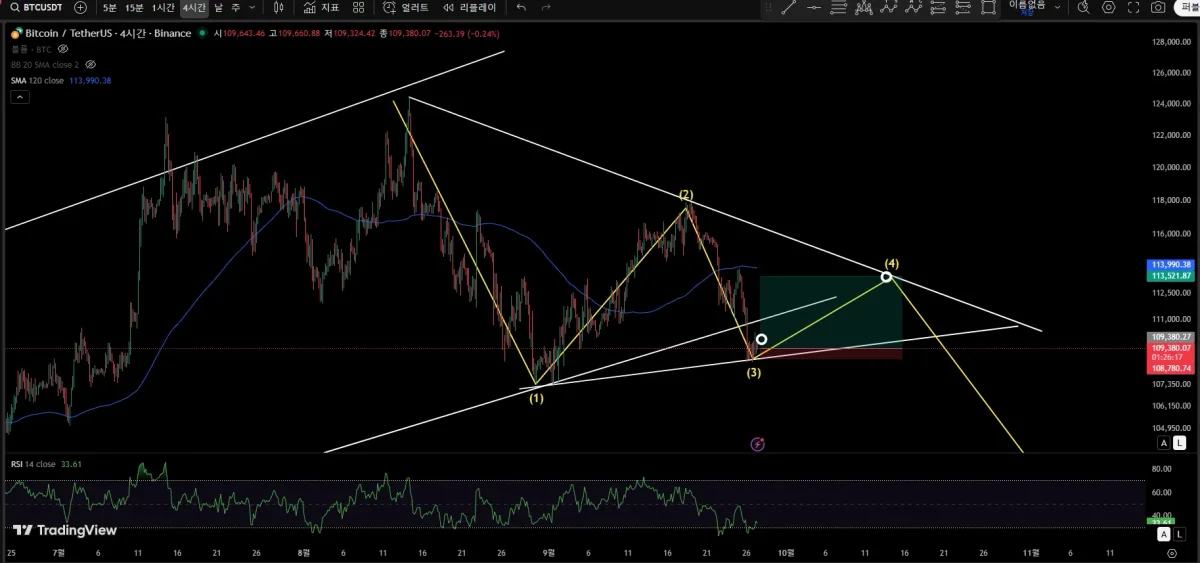This screenshot has width=1200, height=563.
Task: Click the red 109,380.07 current price label
Action: pos(1172,347)
